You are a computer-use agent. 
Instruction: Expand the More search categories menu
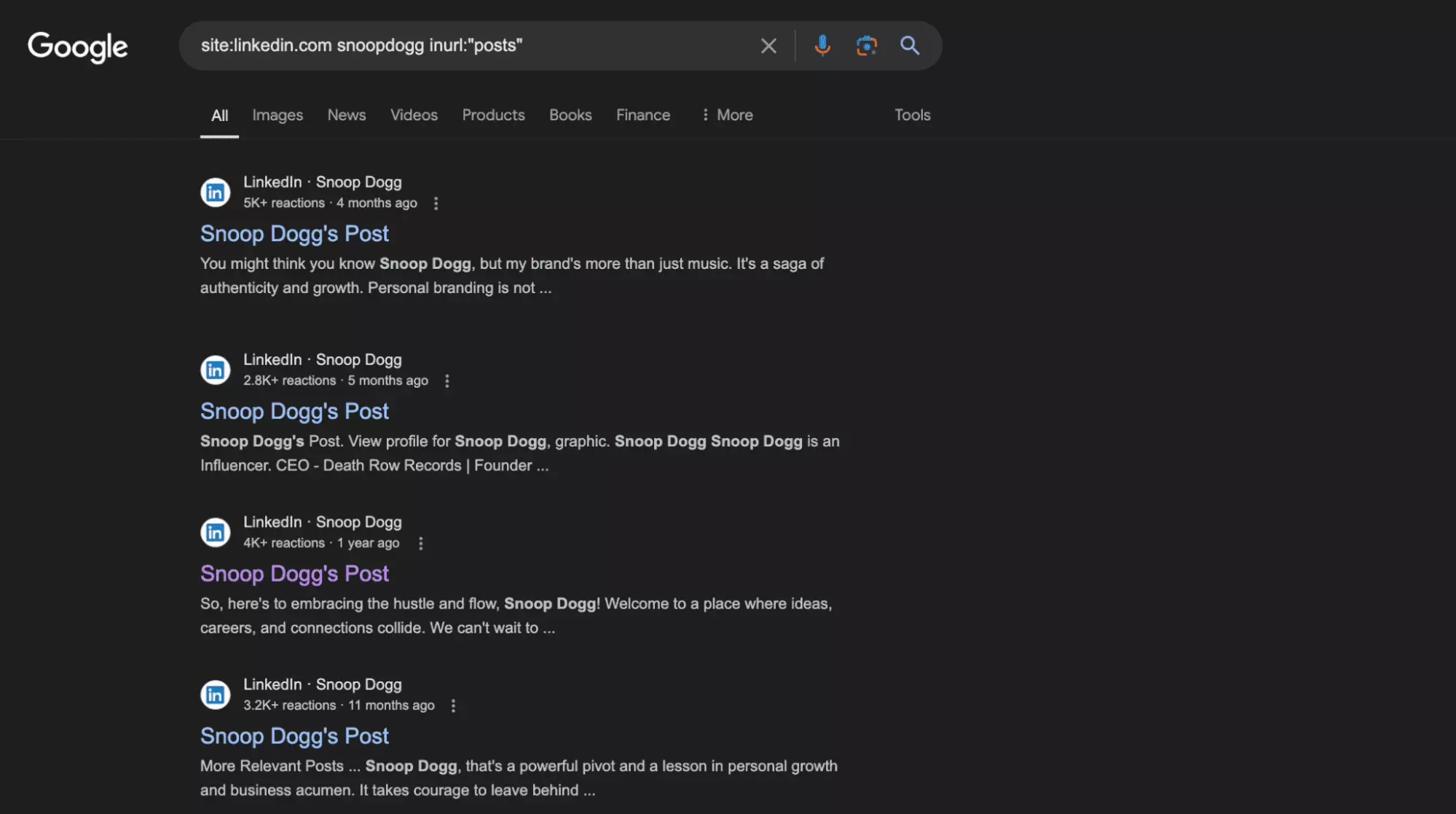(x=727, y=115)
